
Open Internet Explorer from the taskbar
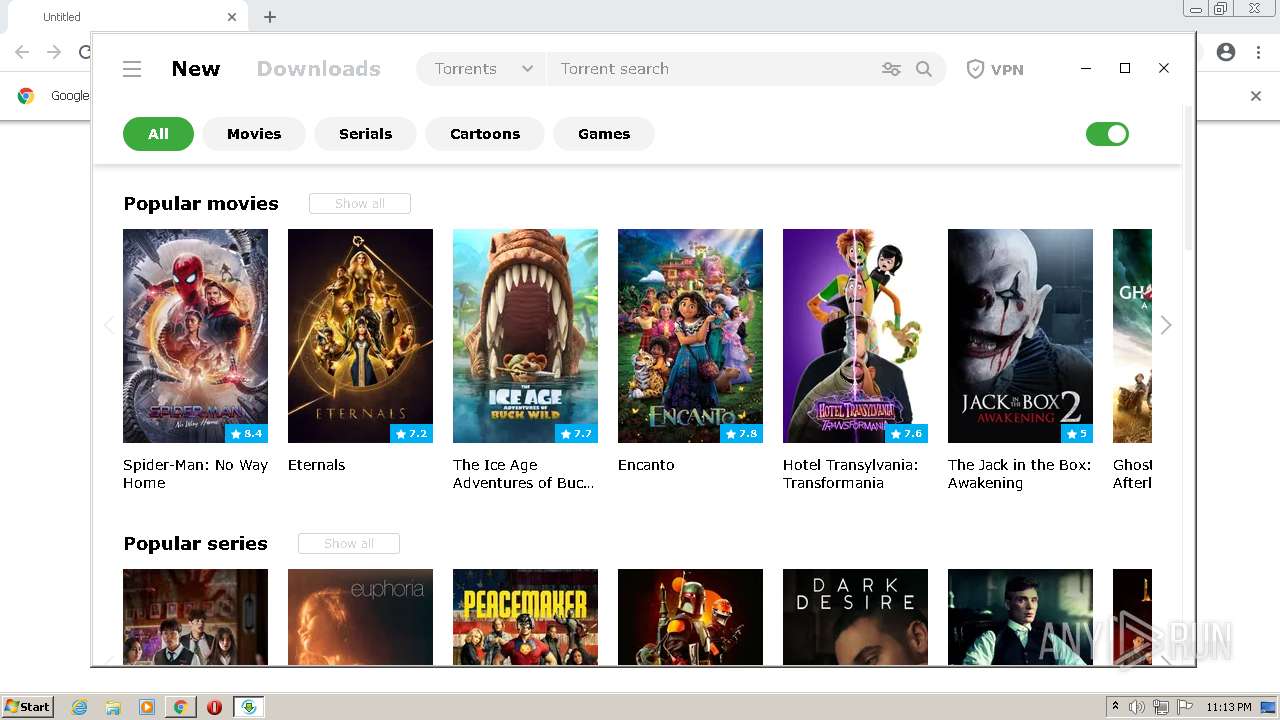coord(79,707)
